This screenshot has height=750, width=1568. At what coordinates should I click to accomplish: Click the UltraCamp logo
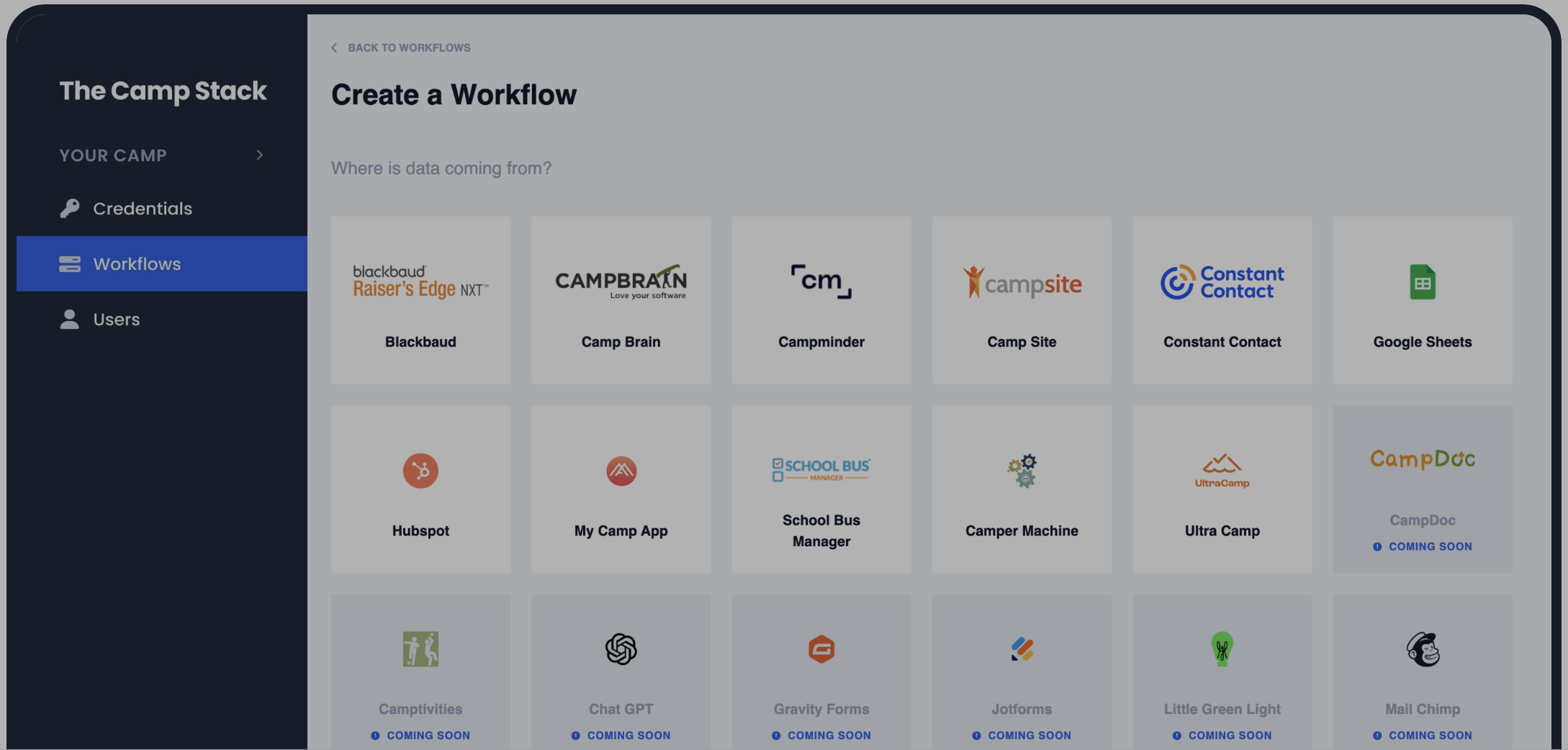(x=1222, y=471)
